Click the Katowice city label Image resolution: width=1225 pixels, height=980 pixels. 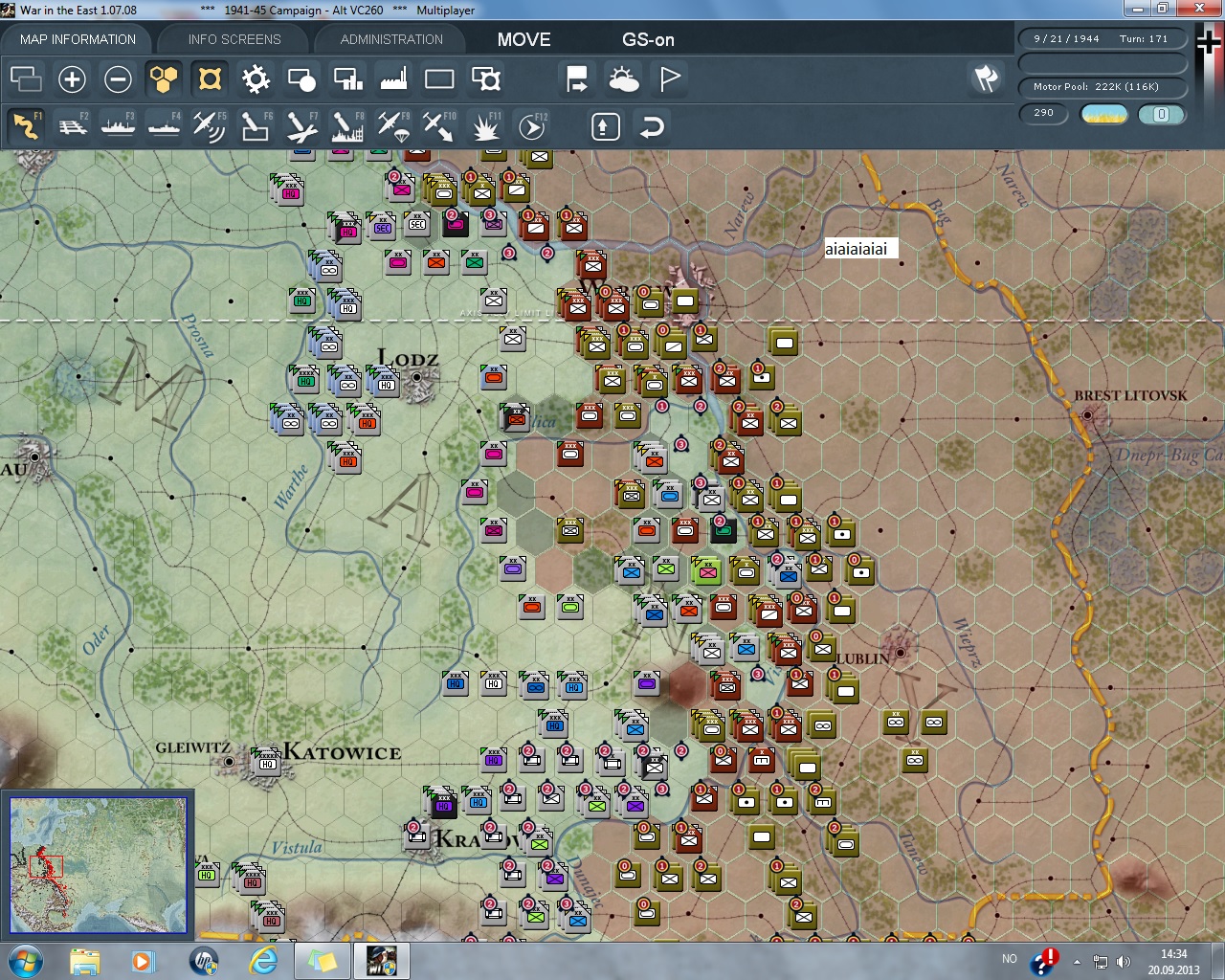pyautogui.click(x=343, y=752)
